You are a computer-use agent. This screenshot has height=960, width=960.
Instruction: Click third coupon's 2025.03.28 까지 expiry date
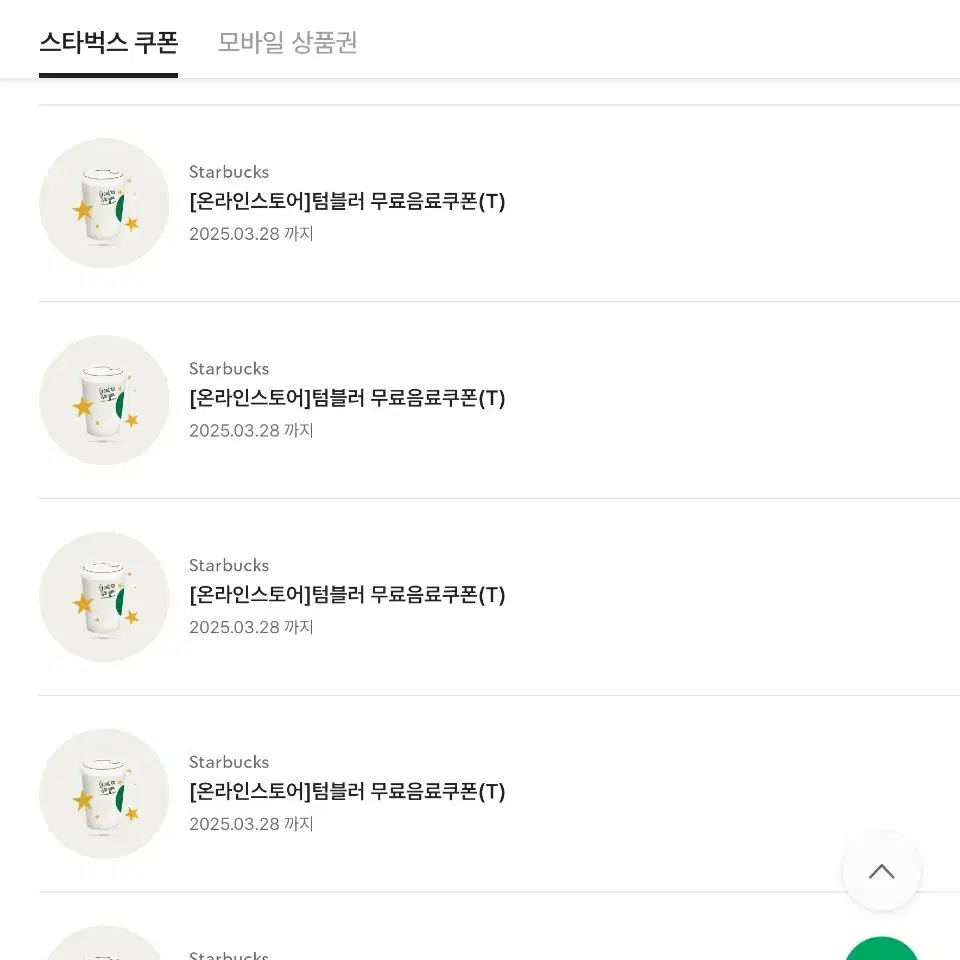pos(251,627)
